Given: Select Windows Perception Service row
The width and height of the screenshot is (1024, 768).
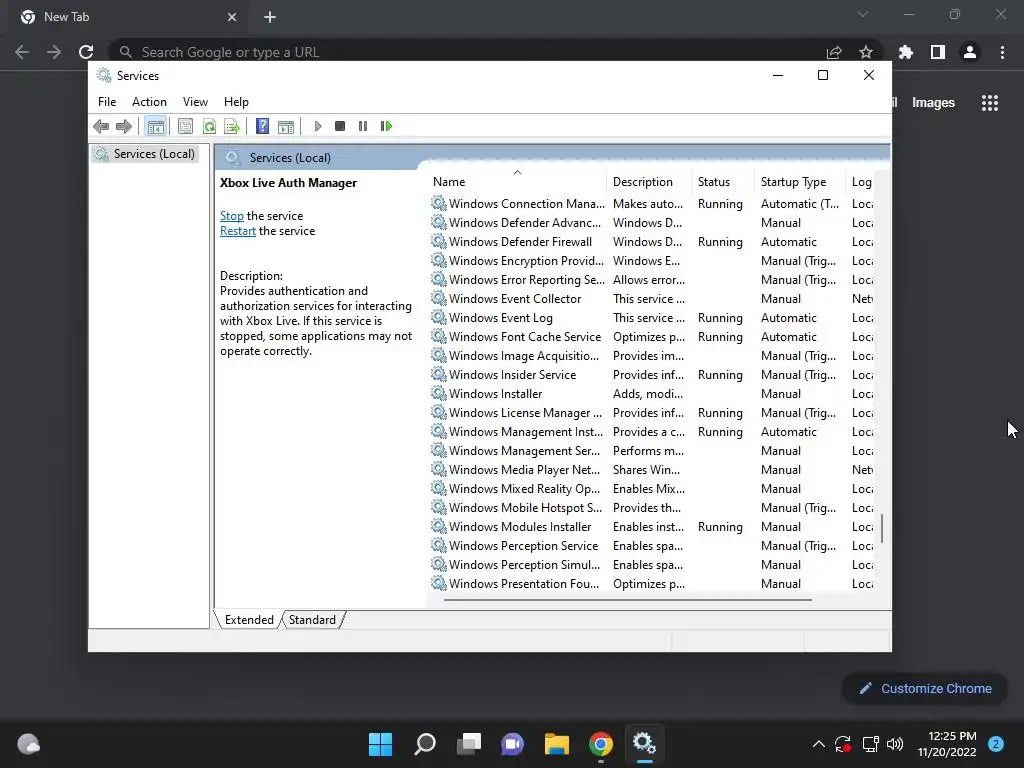Looking at the screenshot, I should tap(652, 545).
